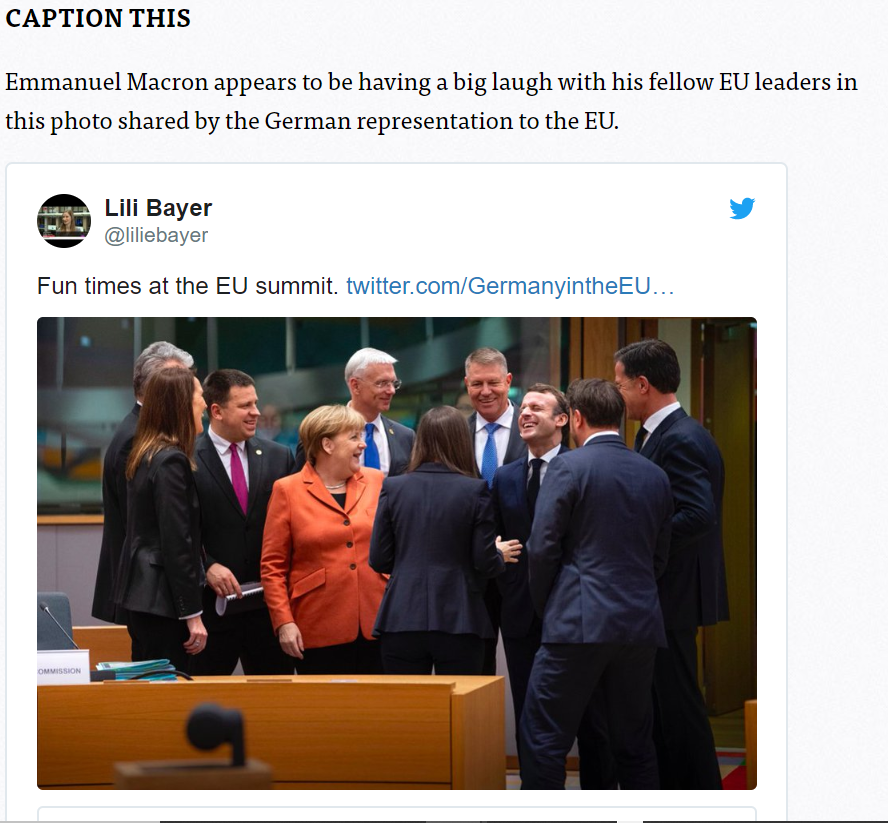Viewport: 888px width, 823px height.
Task: Click the next embedded card below the photo
Action: [396, 813]
